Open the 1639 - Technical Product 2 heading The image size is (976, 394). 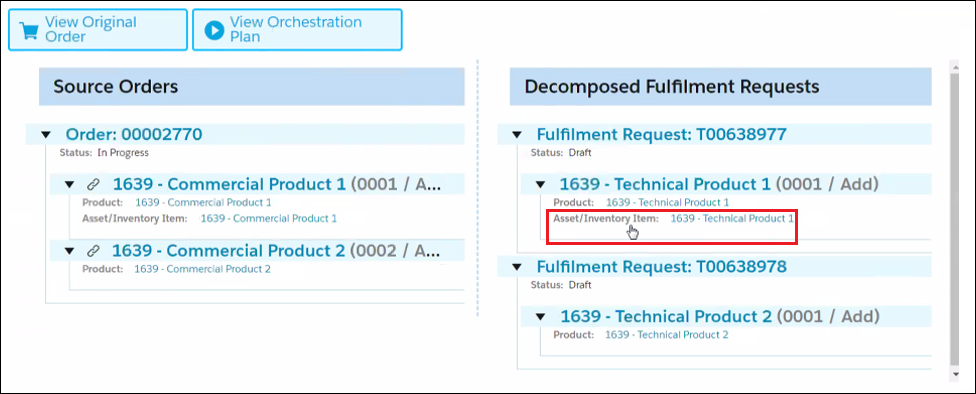666,317
